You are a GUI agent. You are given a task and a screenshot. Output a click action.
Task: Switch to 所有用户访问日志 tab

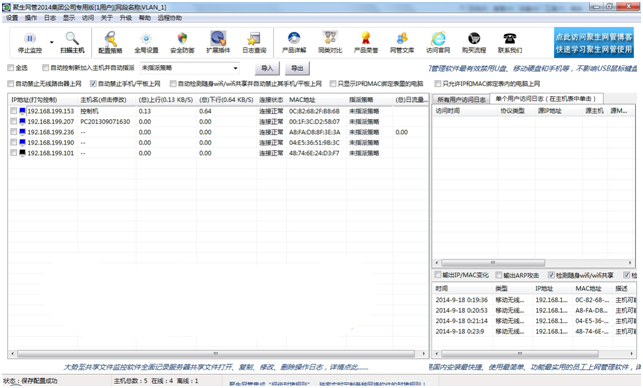(x=461, y=100)
